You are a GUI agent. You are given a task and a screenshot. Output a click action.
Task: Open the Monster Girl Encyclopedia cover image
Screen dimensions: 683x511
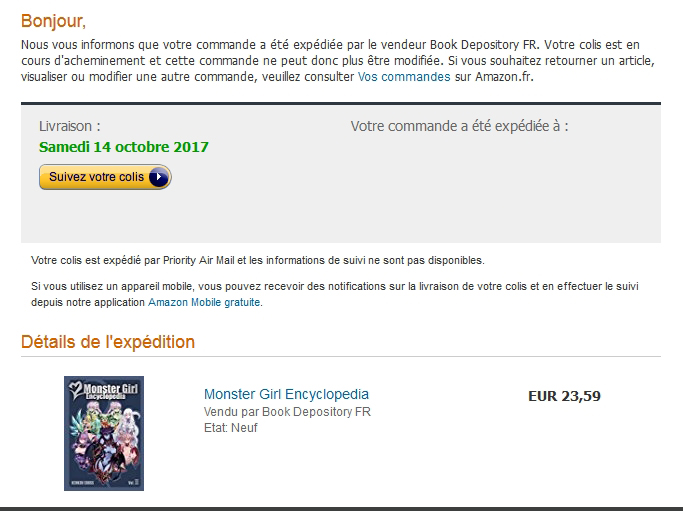[104, 433]
